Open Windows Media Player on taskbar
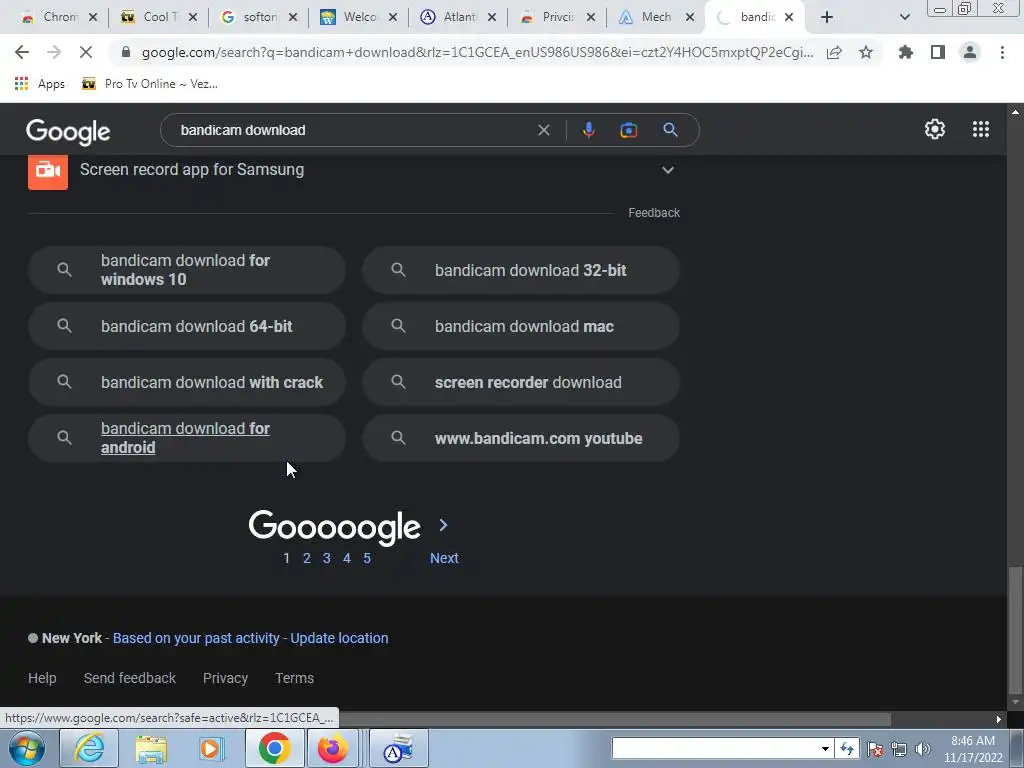Image resolution: width=1024 pixels, height=768 pixels. point(212,749)
